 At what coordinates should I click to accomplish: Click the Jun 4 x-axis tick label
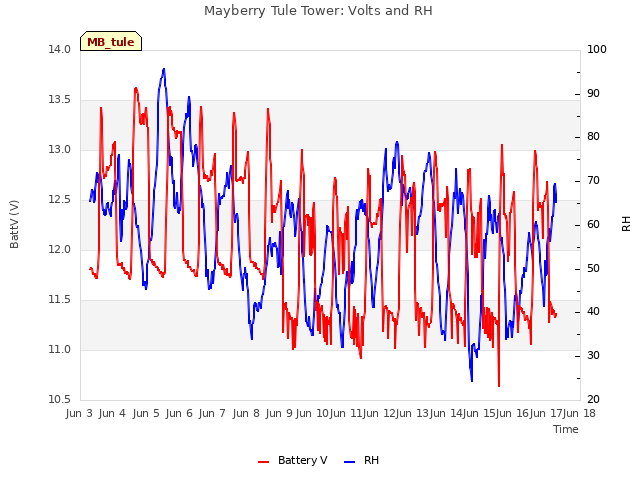coord(112,413)
